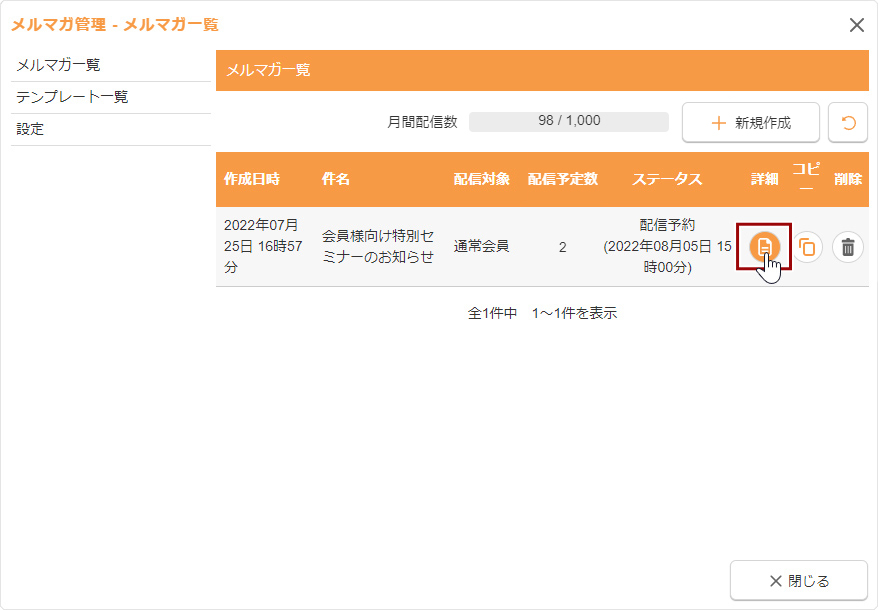Click the 件名 column header

click(336, 179)
